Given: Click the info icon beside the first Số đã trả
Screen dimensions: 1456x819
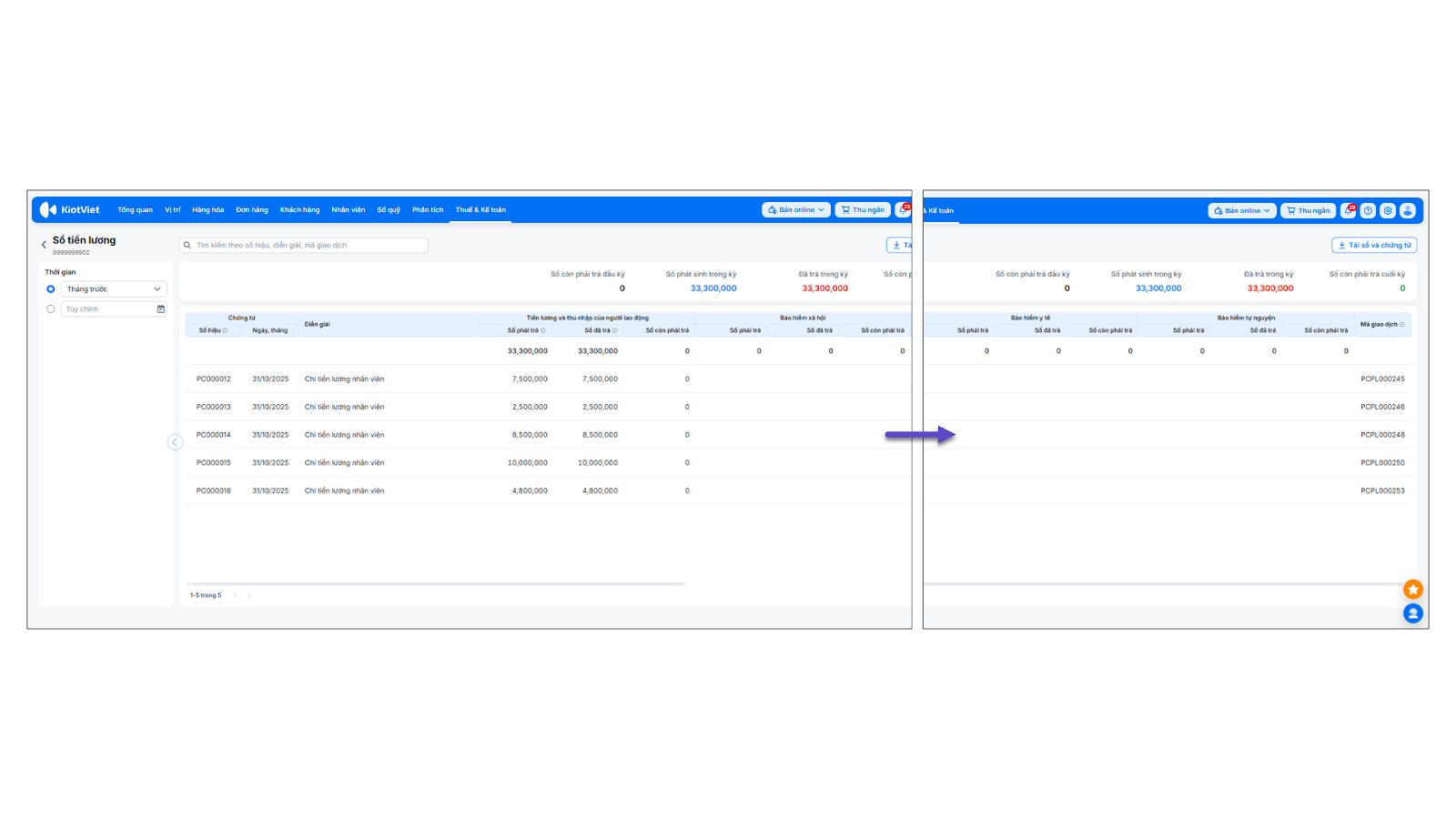Looking at the screenshot, I should pos(615,330).
